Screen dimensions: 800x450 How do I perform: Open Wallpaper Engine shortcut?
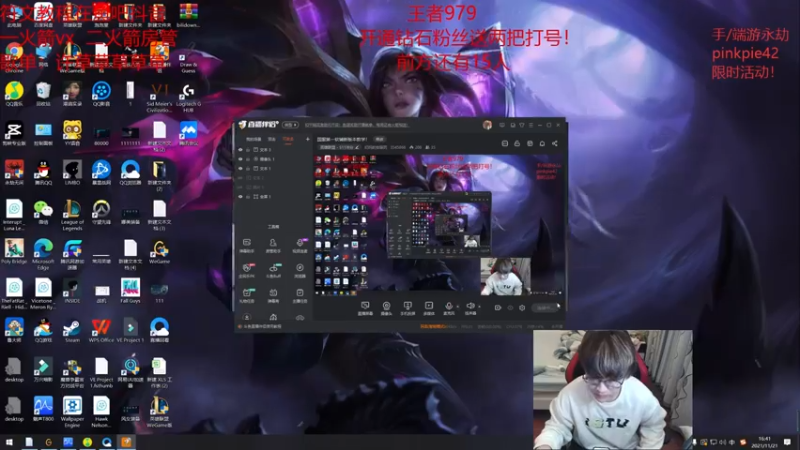coord(72,413)
